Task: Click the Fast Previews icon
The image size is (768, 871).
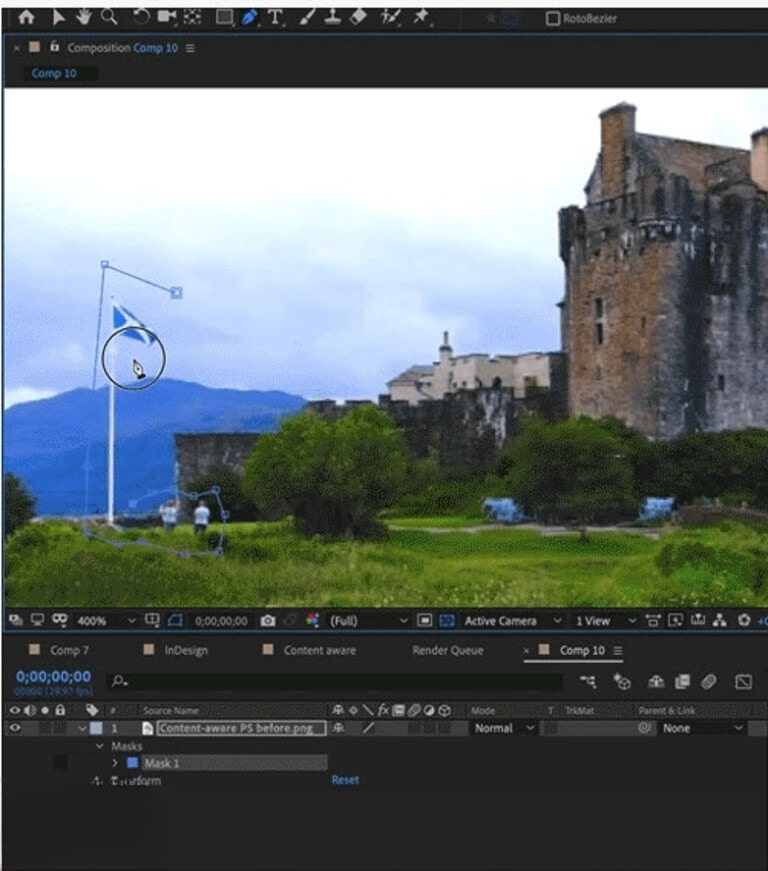Action: click(x=675, y=620)
